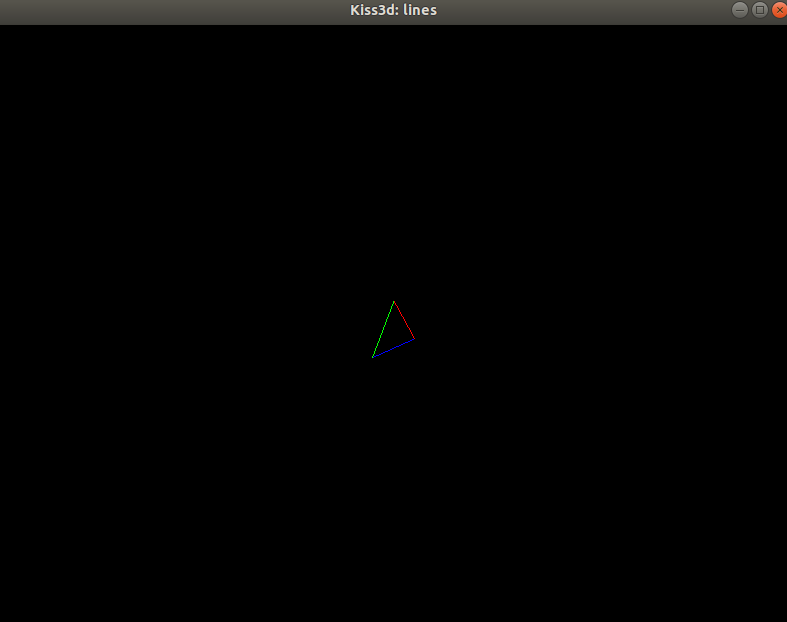The height and width of the screenshot is (622, 787).
Task: Close the Kiss3d lines window
Action: point(779,10)
